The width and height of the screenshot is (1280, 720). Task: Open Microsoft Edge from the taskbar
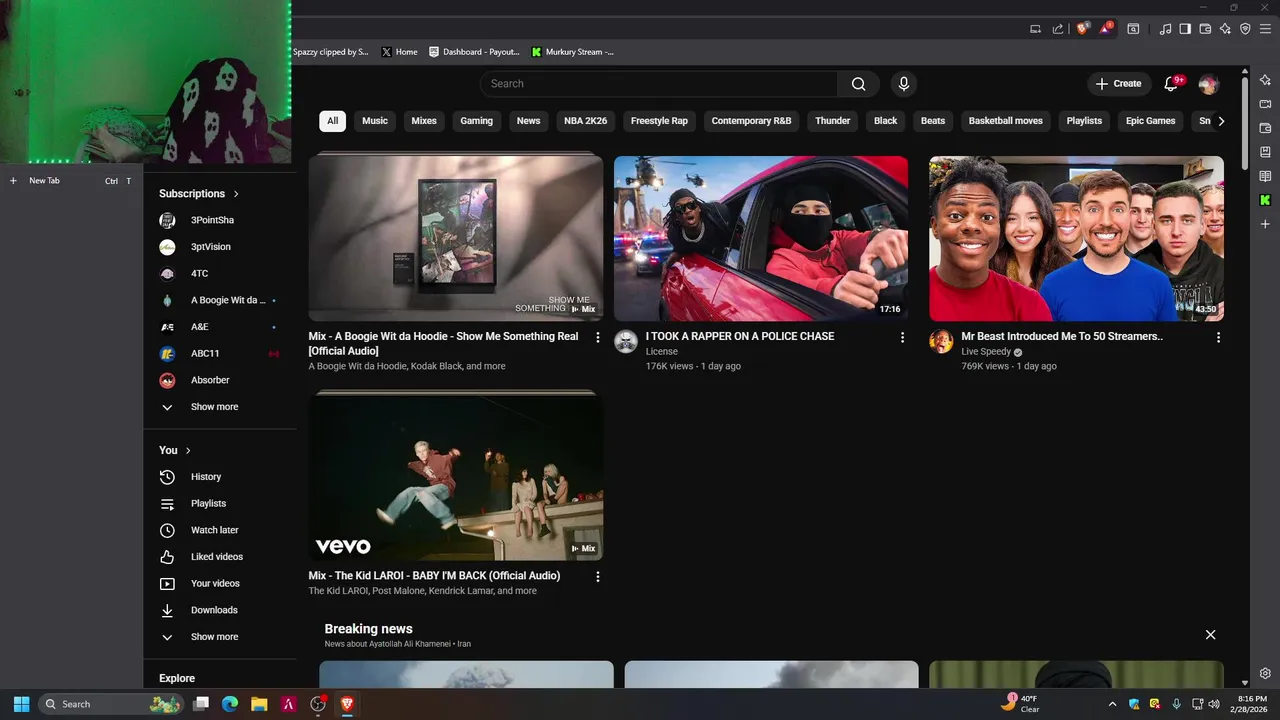point(230,704)
